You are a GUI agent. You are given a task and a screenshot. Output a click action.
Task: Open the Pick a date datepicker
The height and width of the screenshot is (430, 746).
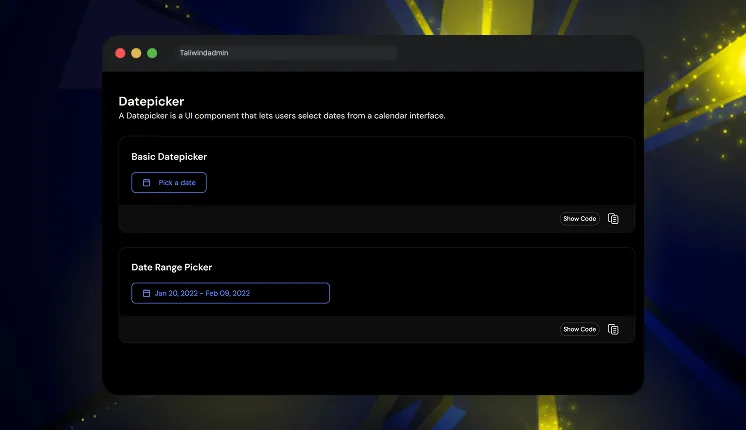coord(169,183)
